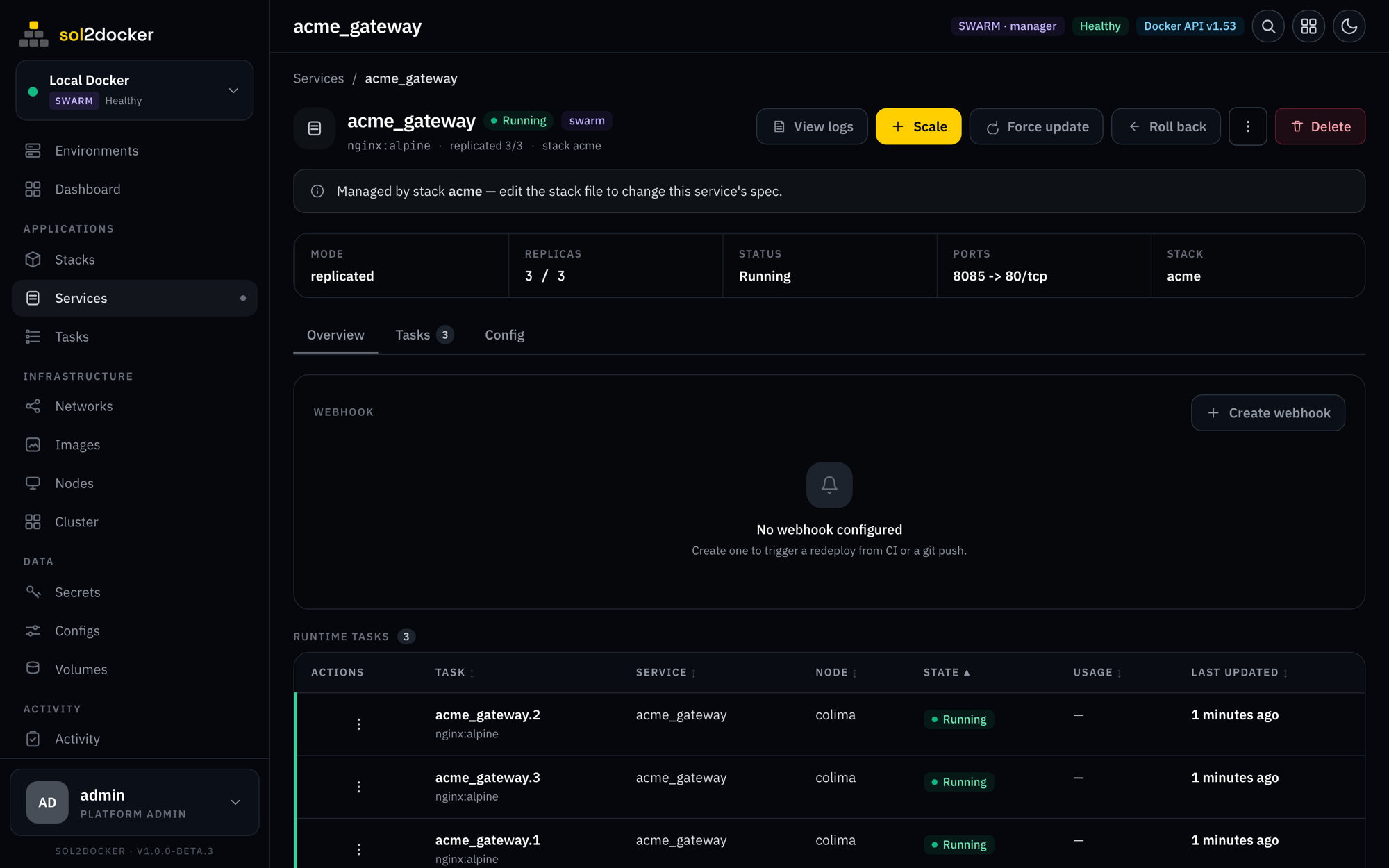Open actions menu for acme_gateway.2
Image resolution: width=1389 pixels, height=868 pixels.
click(358, 724)
